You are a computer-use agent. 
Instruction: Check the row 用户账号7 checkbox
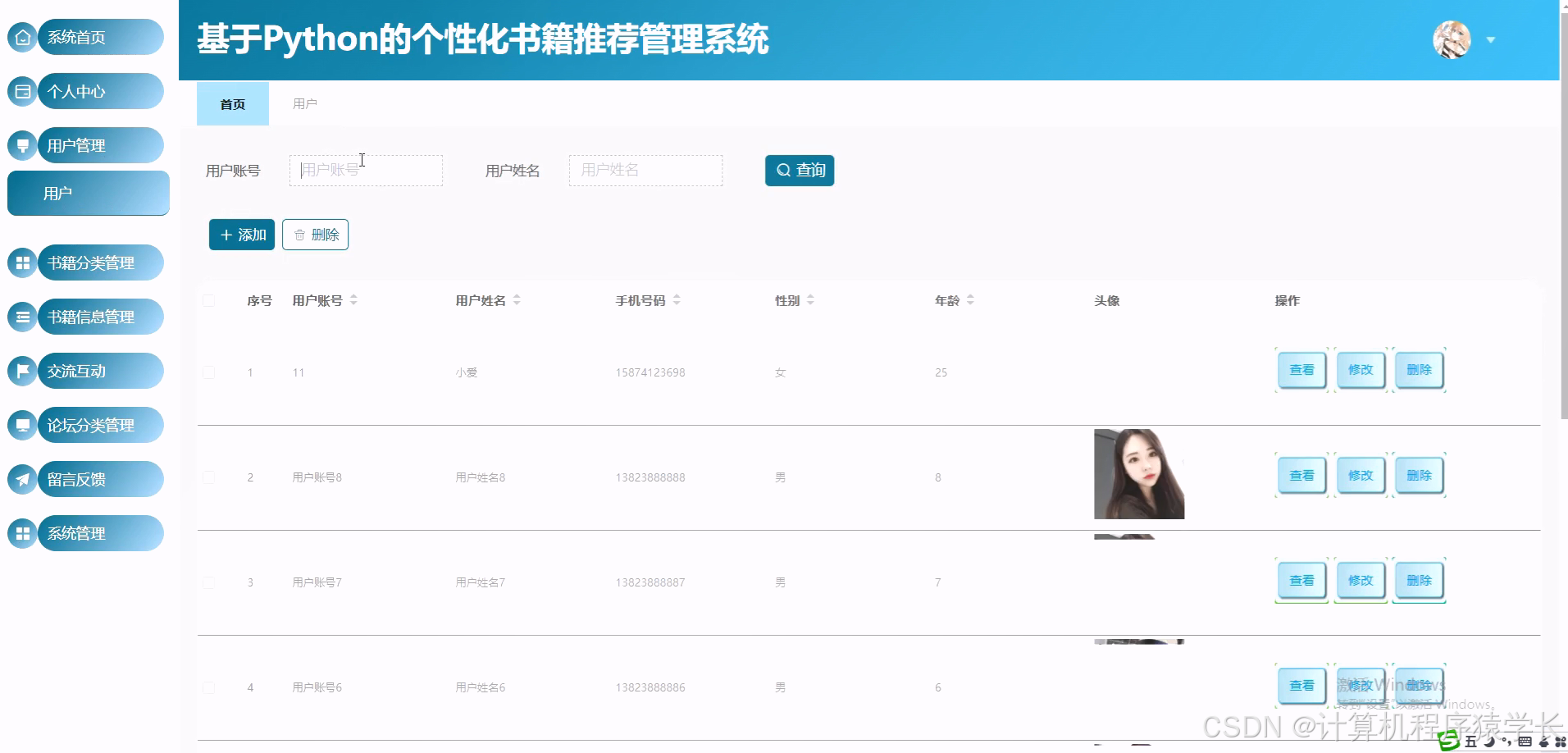pos(209,582)
